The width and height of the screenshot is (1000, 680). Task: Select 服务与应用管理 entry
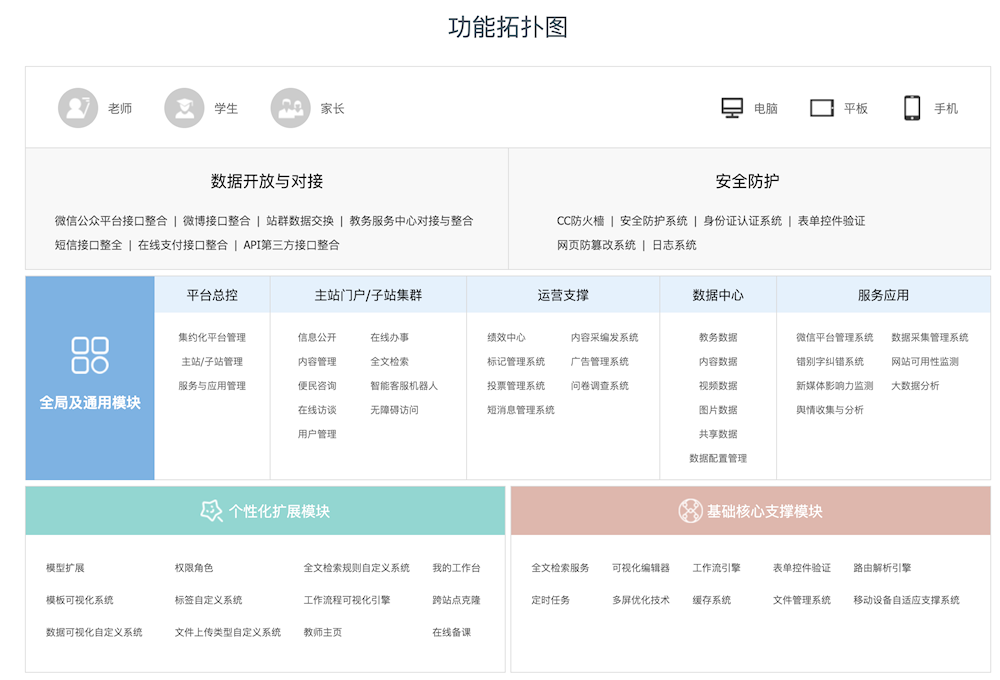coord(212,386)
